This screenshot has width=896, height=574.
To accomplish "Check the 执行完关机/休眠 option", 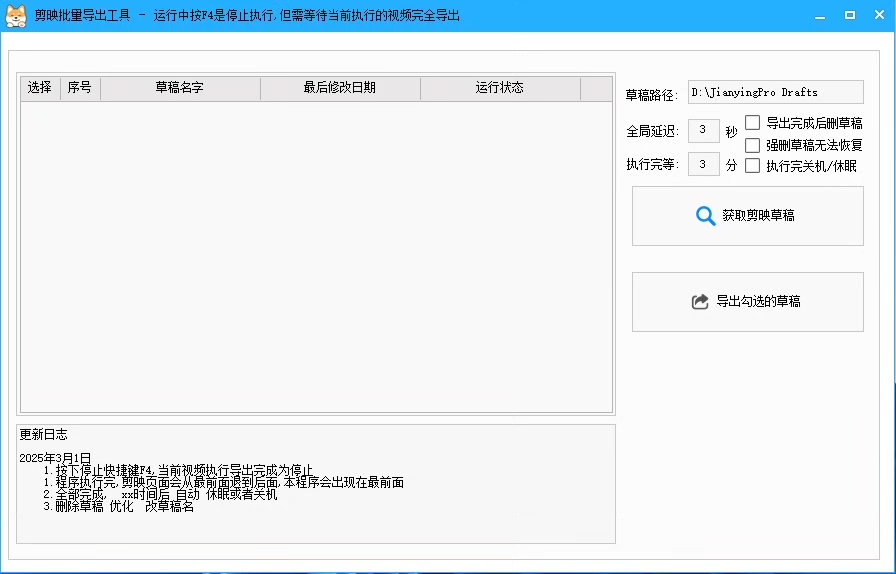I will pos(753,166).
